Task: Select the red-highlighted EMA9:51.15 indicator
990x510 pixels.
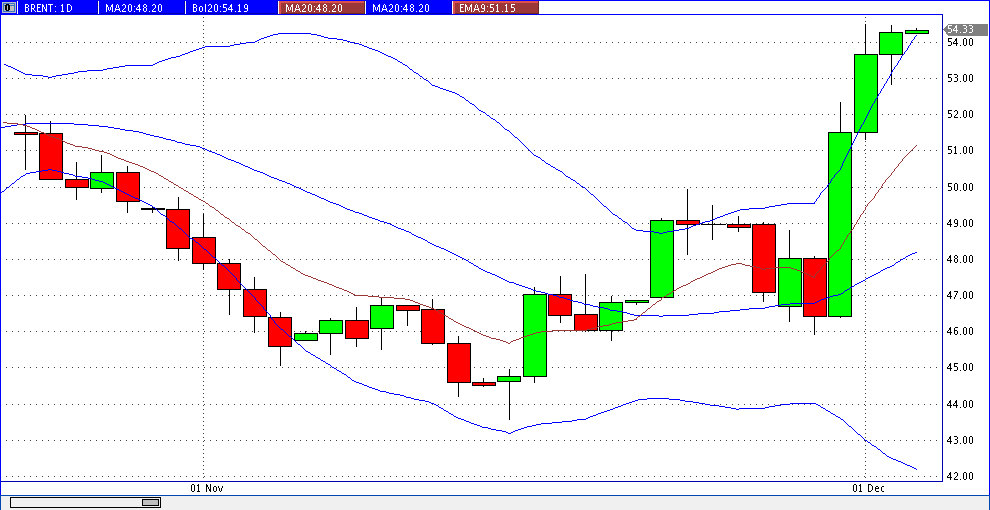Action: click(x=496, y=8)
